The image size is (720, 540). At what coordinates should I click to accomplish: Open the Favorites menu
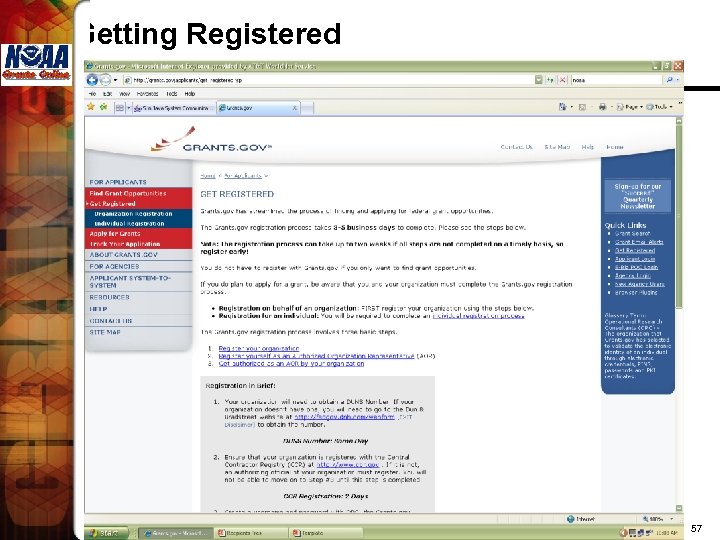[147, 94]
